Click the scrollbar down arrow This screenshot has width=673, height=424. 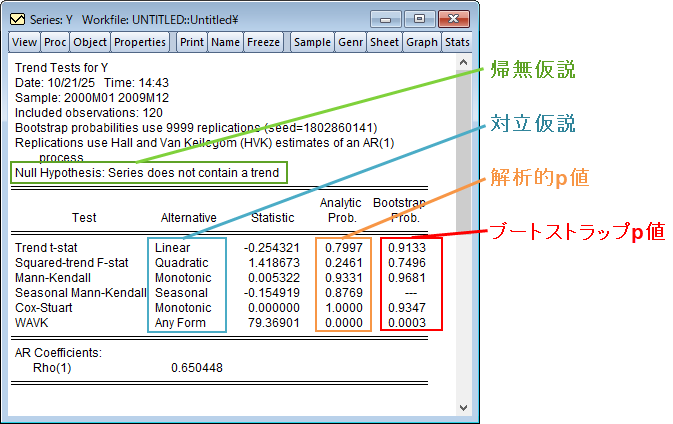(x=463, y=406)
